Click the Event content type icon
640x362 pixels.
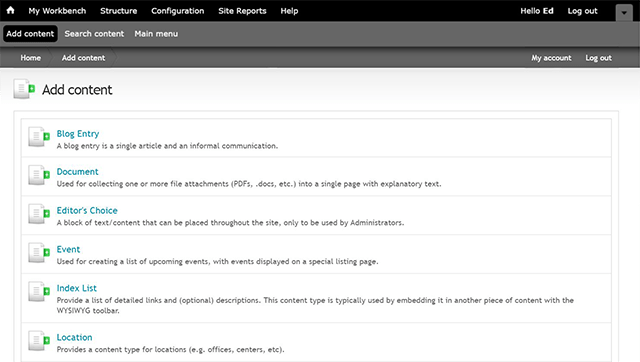pos(39,253)
